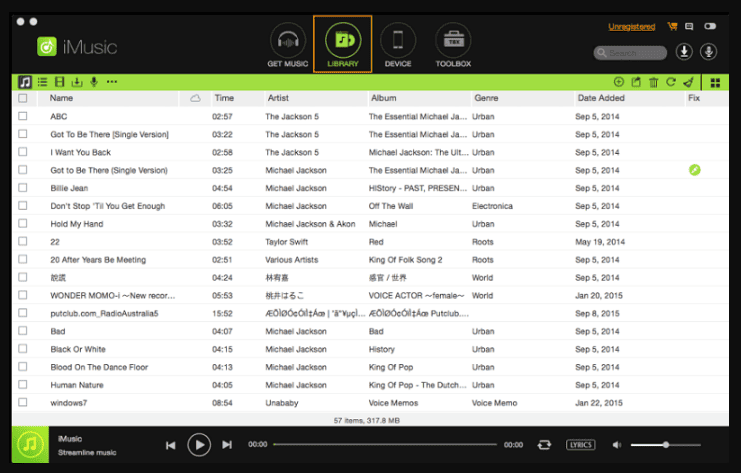Viewport: 741px width, 473px height.
Task: Sort by the Album column header
Action: click(383, 98)
